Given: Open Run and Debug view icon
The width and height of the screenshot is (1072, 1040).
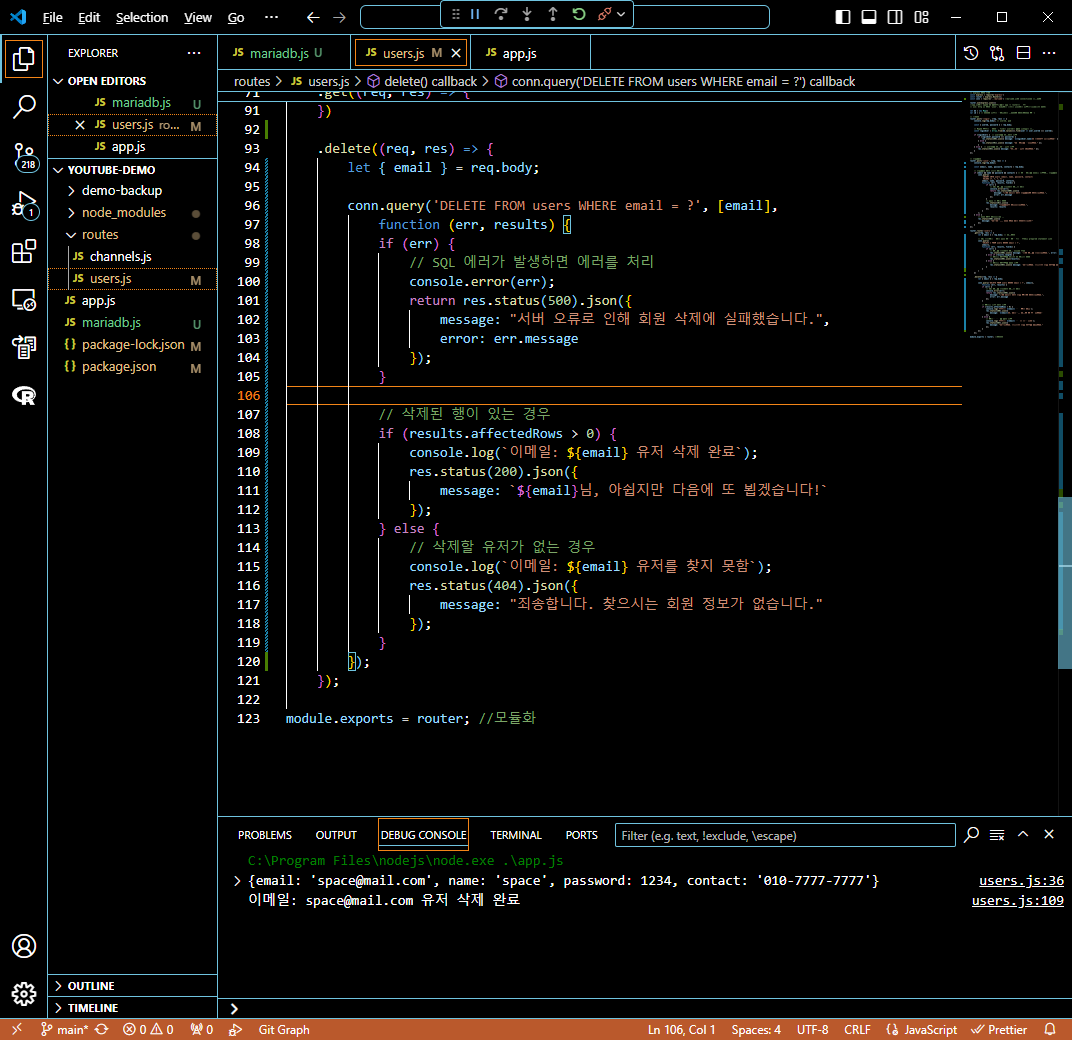Looking at the screenshot, I should click(x=24, y=204).
